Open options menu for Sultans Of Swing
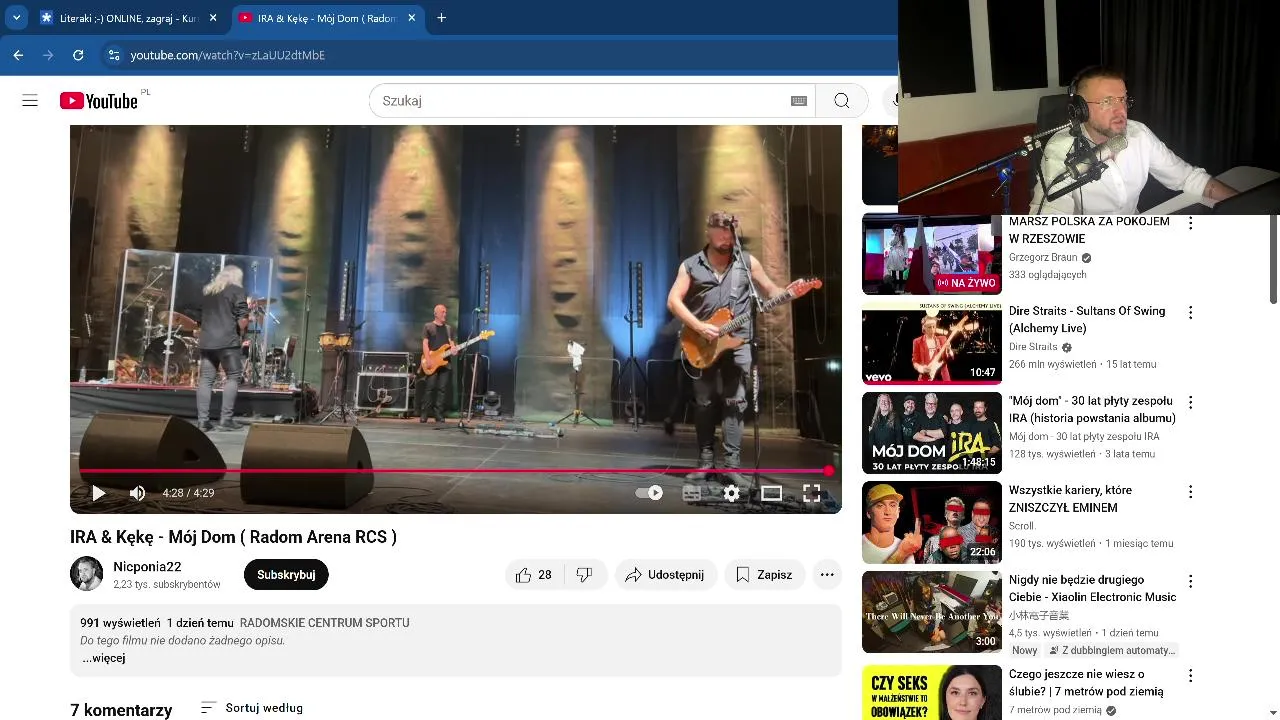 [x=1190, y=313]
